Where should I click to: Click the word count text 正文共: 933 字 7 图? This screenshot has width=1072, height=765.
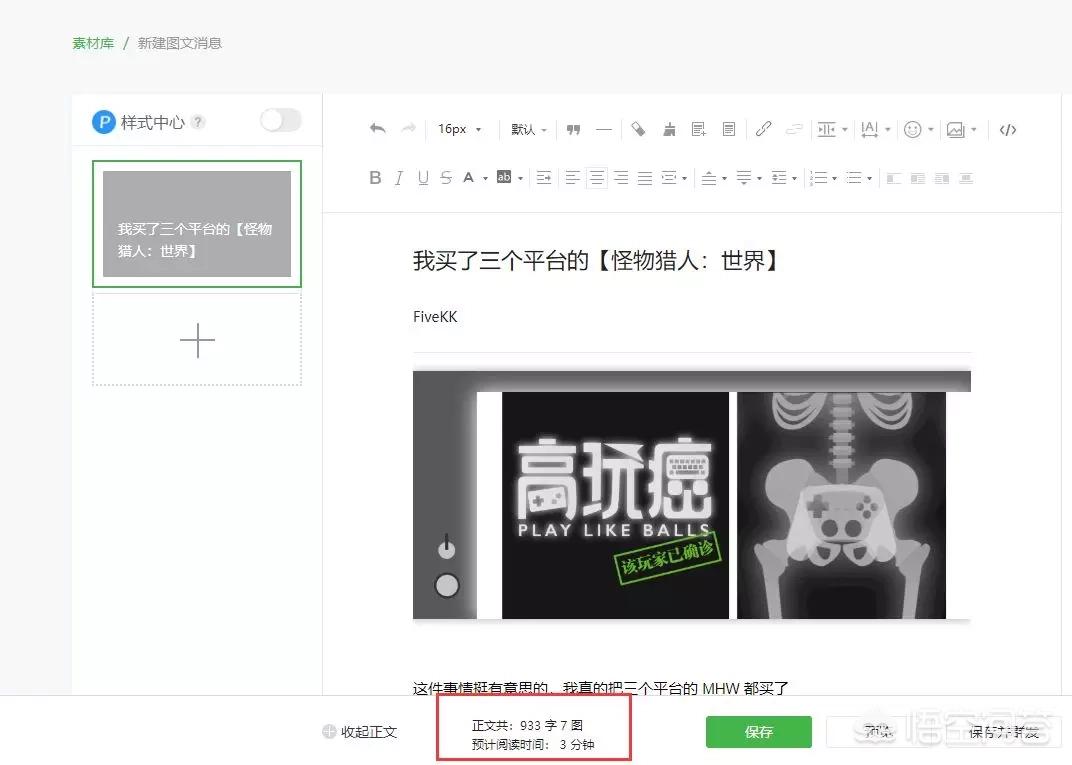(527, 725)
